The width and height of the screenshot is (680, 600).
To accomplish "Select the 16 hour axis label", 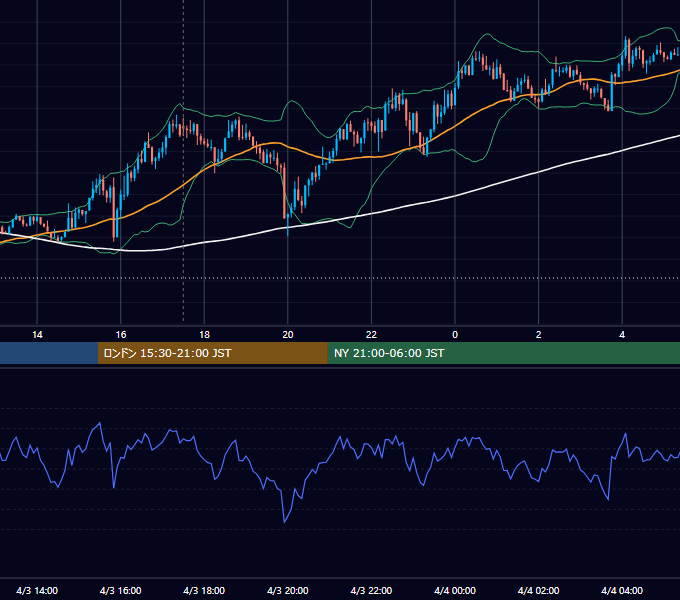I will pos(121,335).
